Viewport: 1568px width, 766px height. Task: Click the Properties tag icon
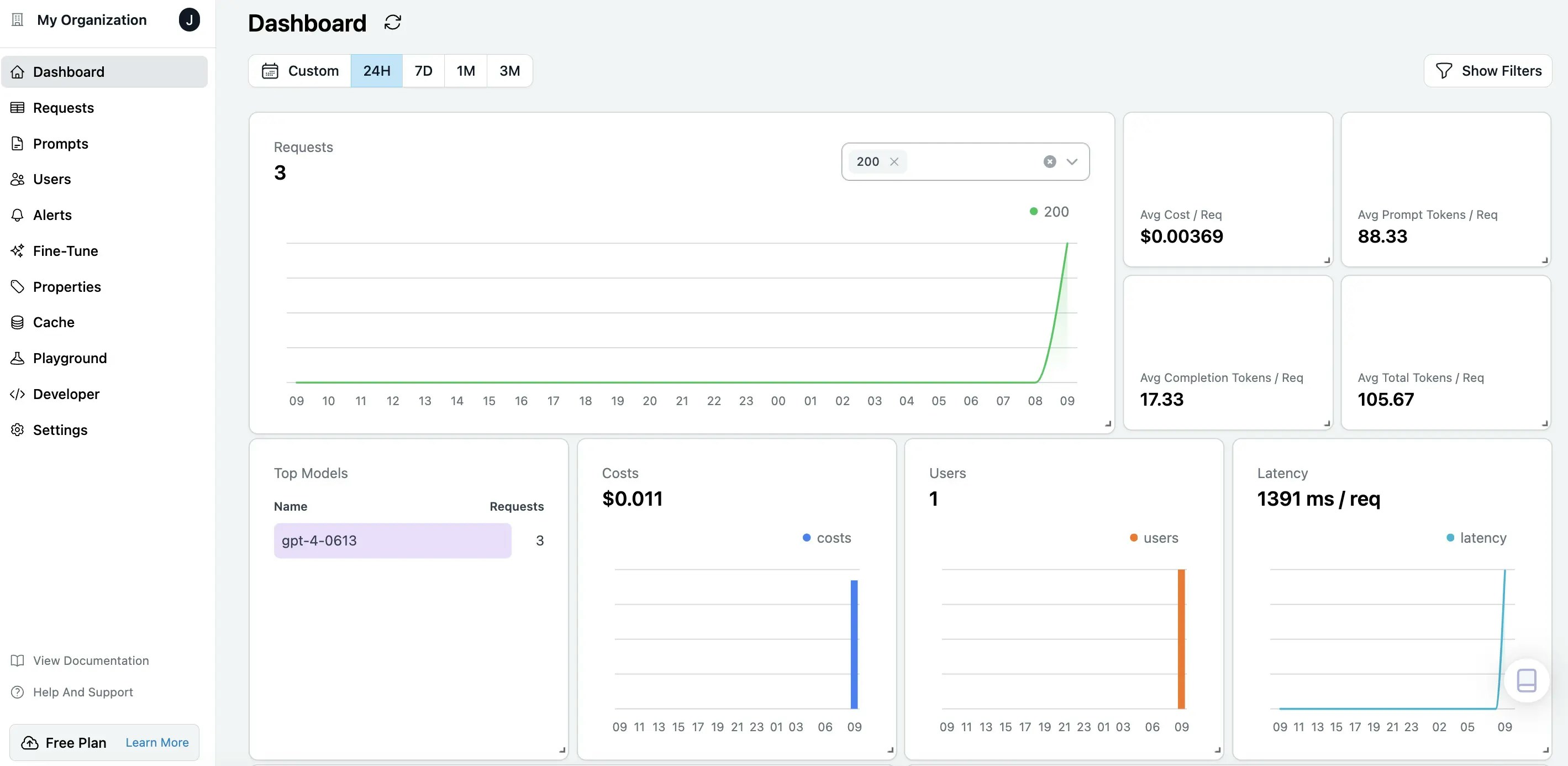[18, 287]
